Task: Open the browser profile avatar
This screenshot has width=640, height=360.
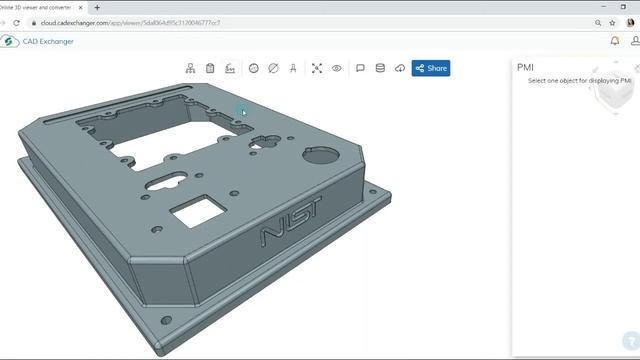Action: click(631, 23)
